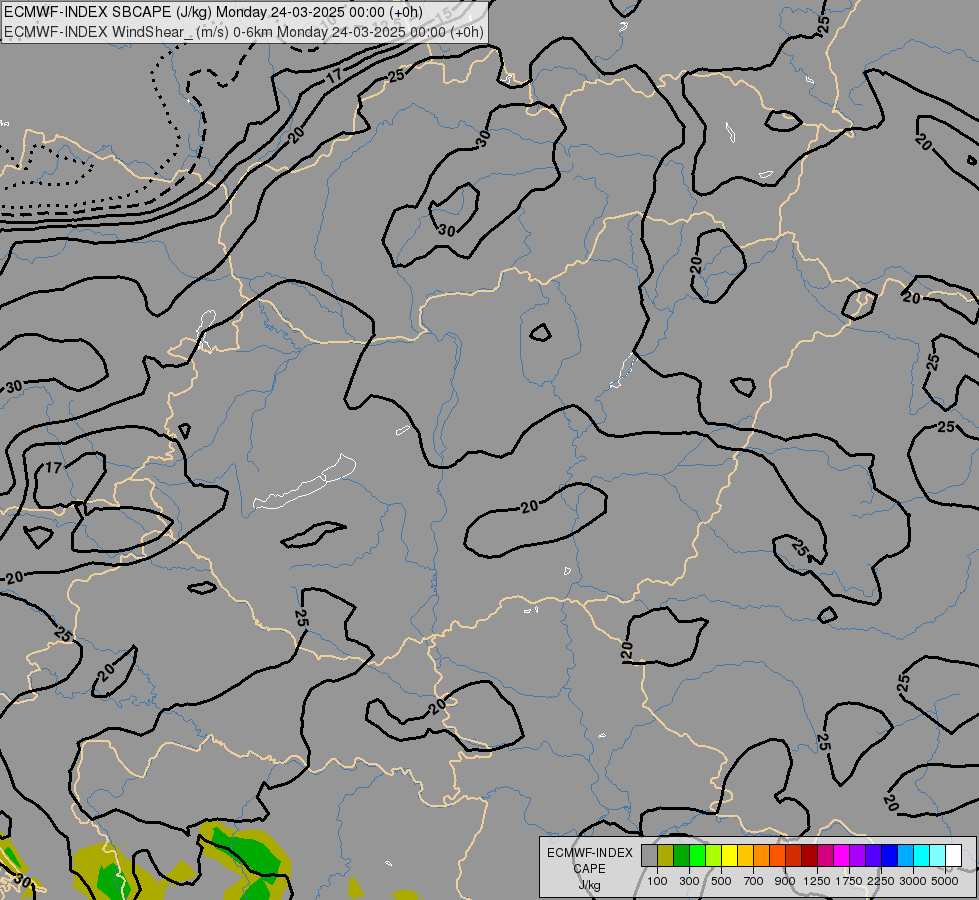979x900 pixels.
Task: Click the pure blue legend swatch
Action: coord(889,856)
